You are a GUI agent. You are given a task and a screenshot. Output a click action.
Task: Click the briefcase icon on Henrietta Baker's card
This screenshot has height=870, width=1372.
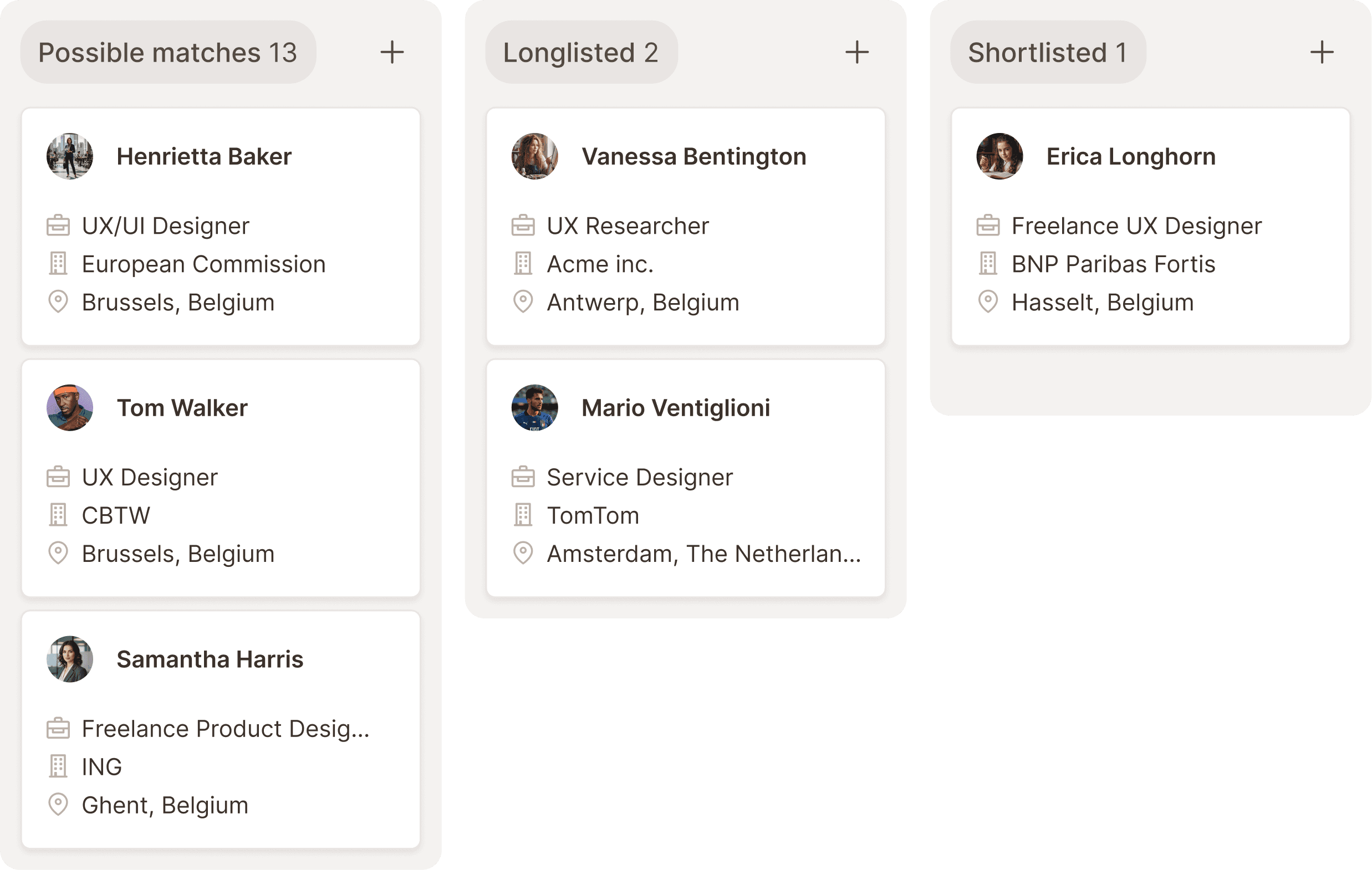click(x=58, y=225)
